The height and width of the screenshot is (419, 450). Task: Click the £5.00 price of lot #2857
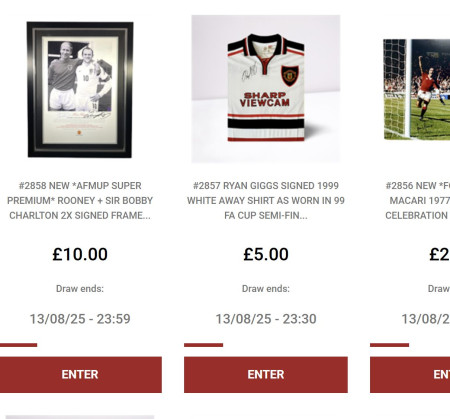(x=266, y=254)
